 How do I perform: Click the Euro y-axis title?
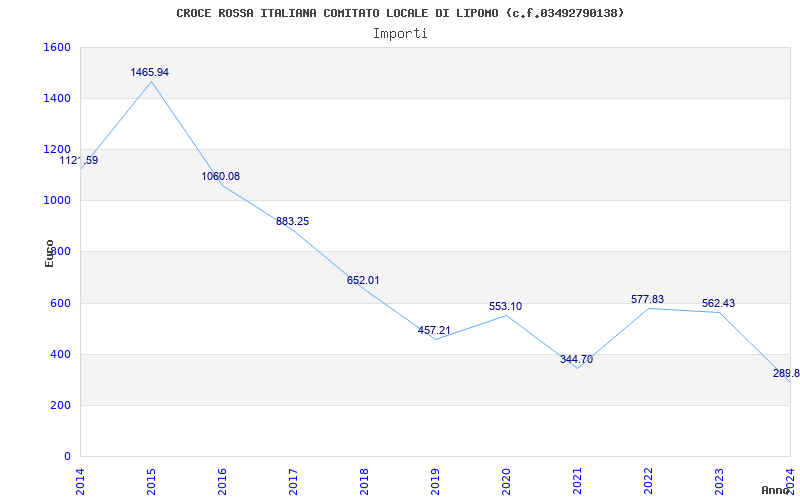(49, 254)
